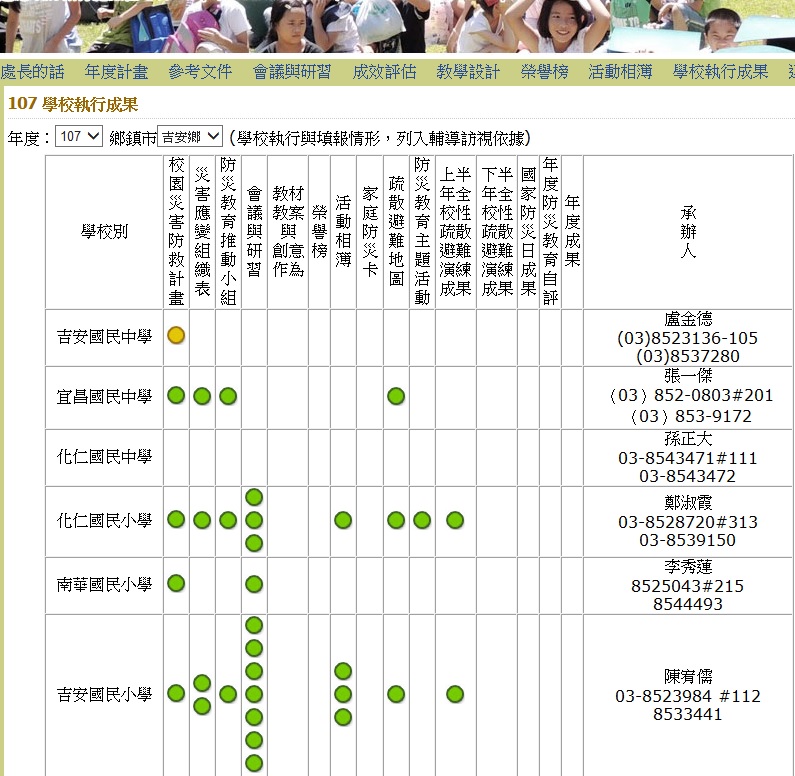The width and height of the screenshot is (795, 776).
Task: Click 宜昌國民中學 校園災害防救計畫 green dot
Action: pyautogui.click(x=176, y=396)
